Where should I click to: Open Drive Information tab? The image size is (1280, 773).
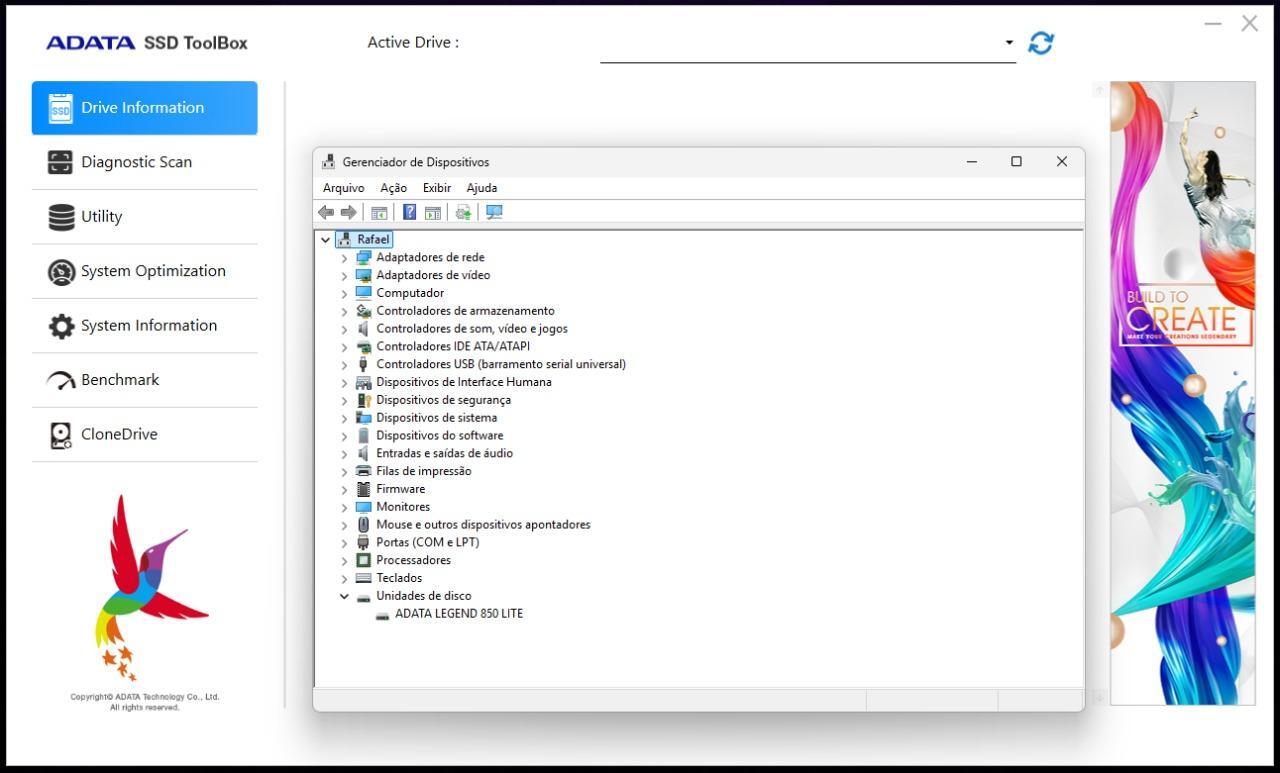point(144,108)
